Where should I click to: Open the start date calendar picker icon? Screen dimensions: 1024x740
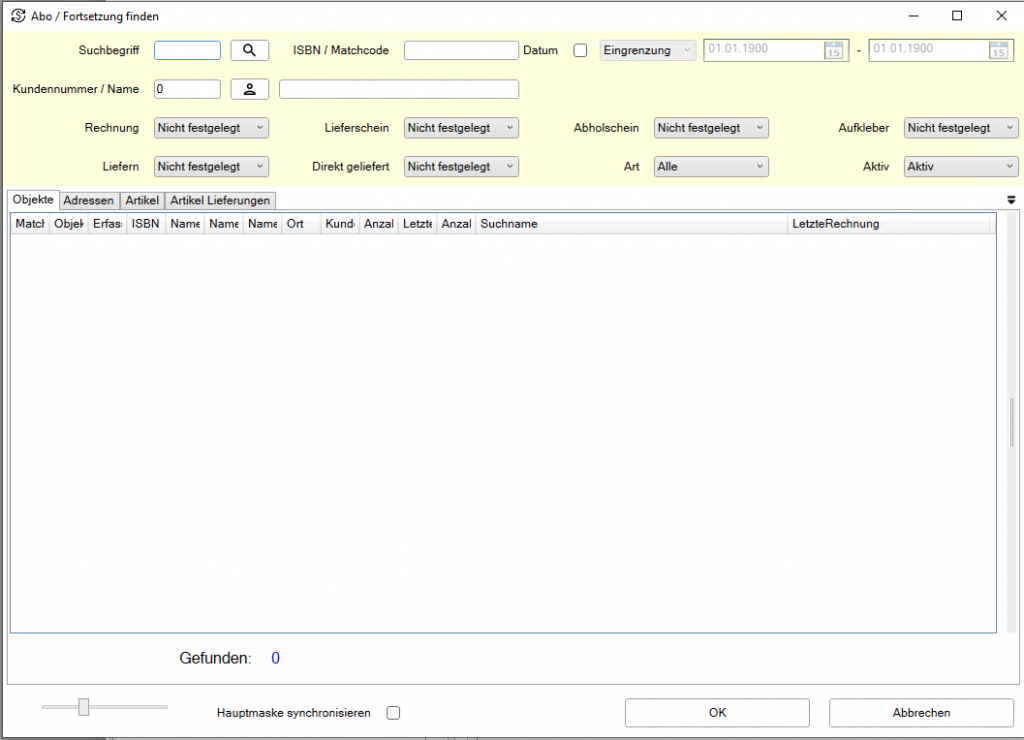[x=833, y=51]
